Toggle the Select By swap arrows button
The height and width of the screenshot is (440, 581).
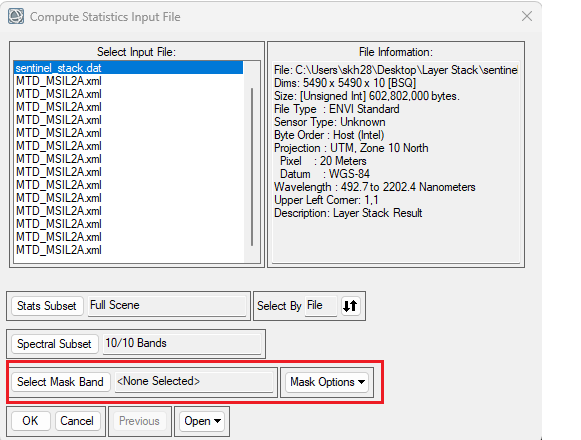[x=350, y=306]
